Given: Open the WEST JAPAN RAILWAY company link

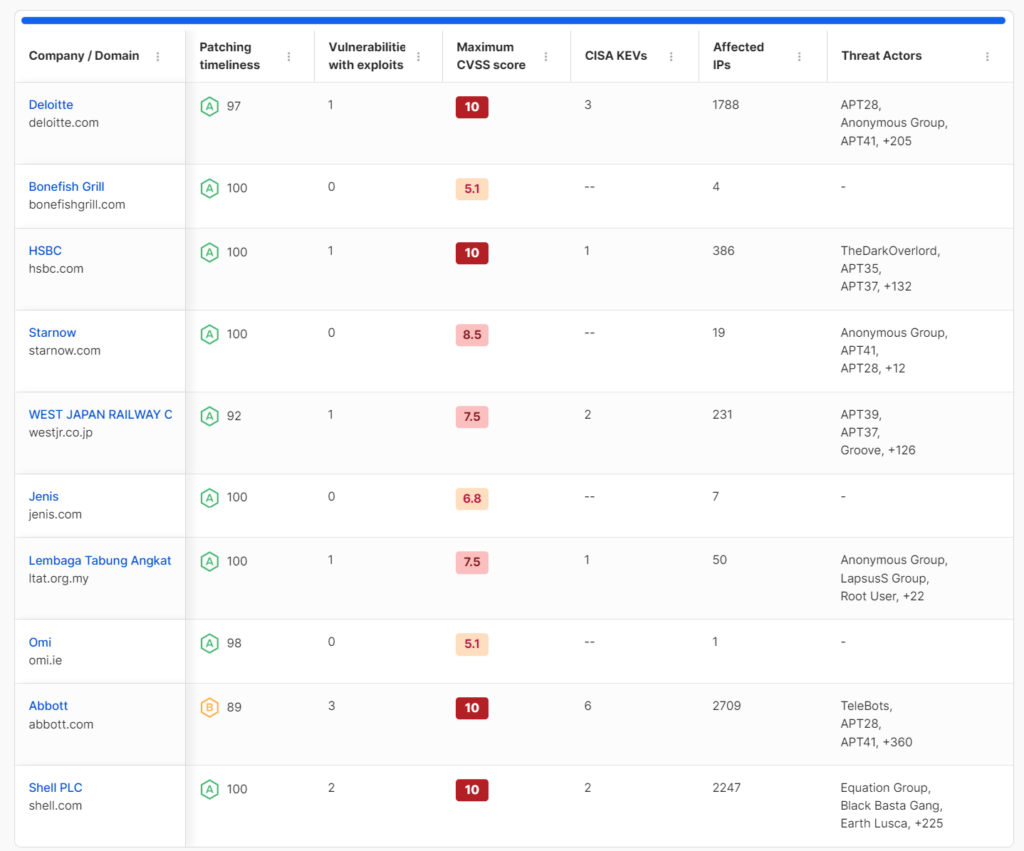Looking at the screenshot, I should coord(101,415).
